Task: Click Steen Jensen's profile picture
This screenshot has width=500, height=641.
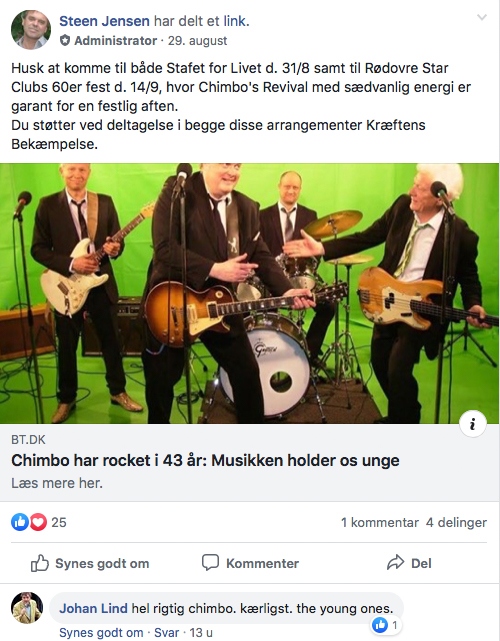Action: point(31,30)
